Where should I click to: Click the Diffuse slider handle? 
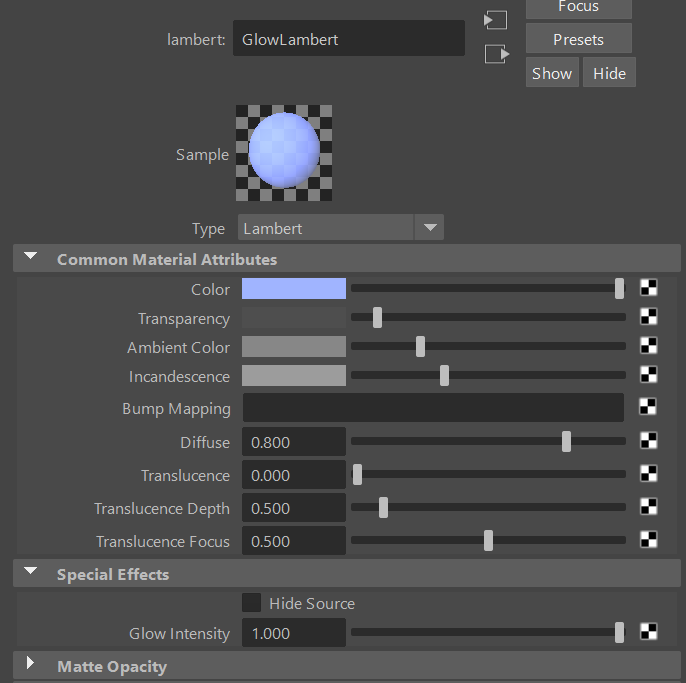(x=567, y=441)
